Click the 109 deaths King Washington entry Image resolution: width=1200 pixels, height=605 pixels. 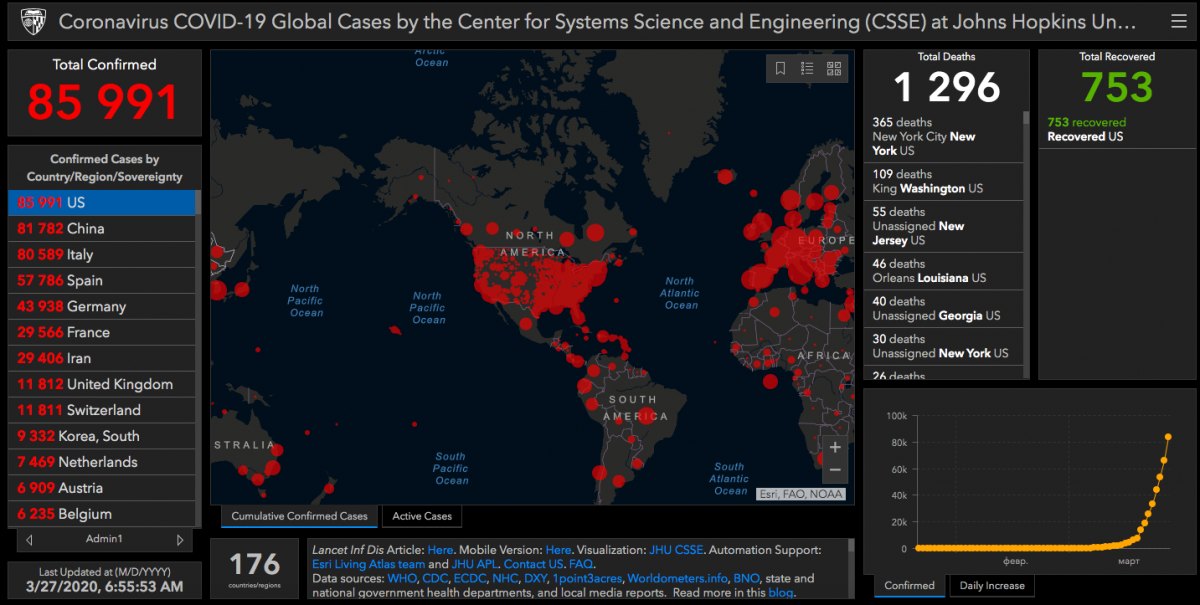[x=943, y=181]
